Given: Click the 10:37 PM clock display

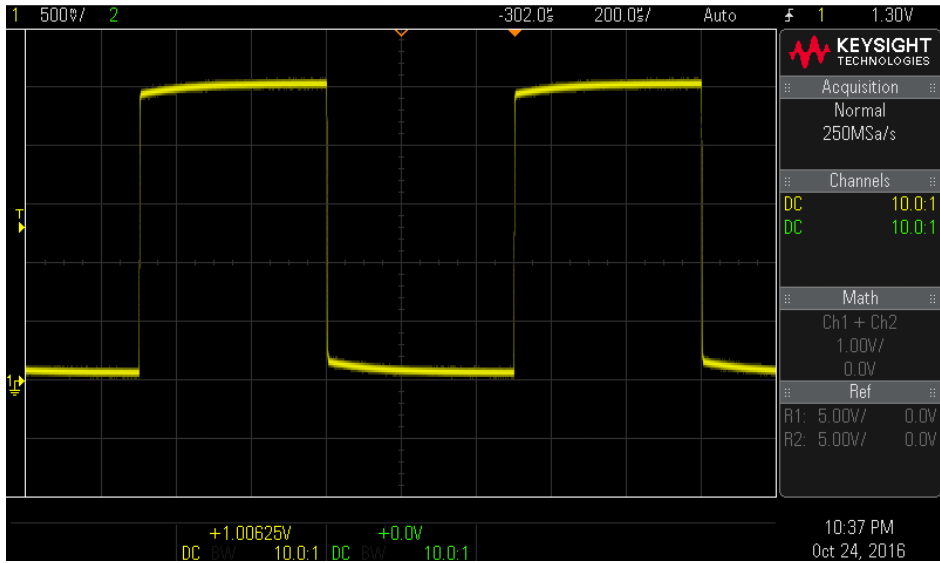Looking at the screenshot, I should point(859,528).
